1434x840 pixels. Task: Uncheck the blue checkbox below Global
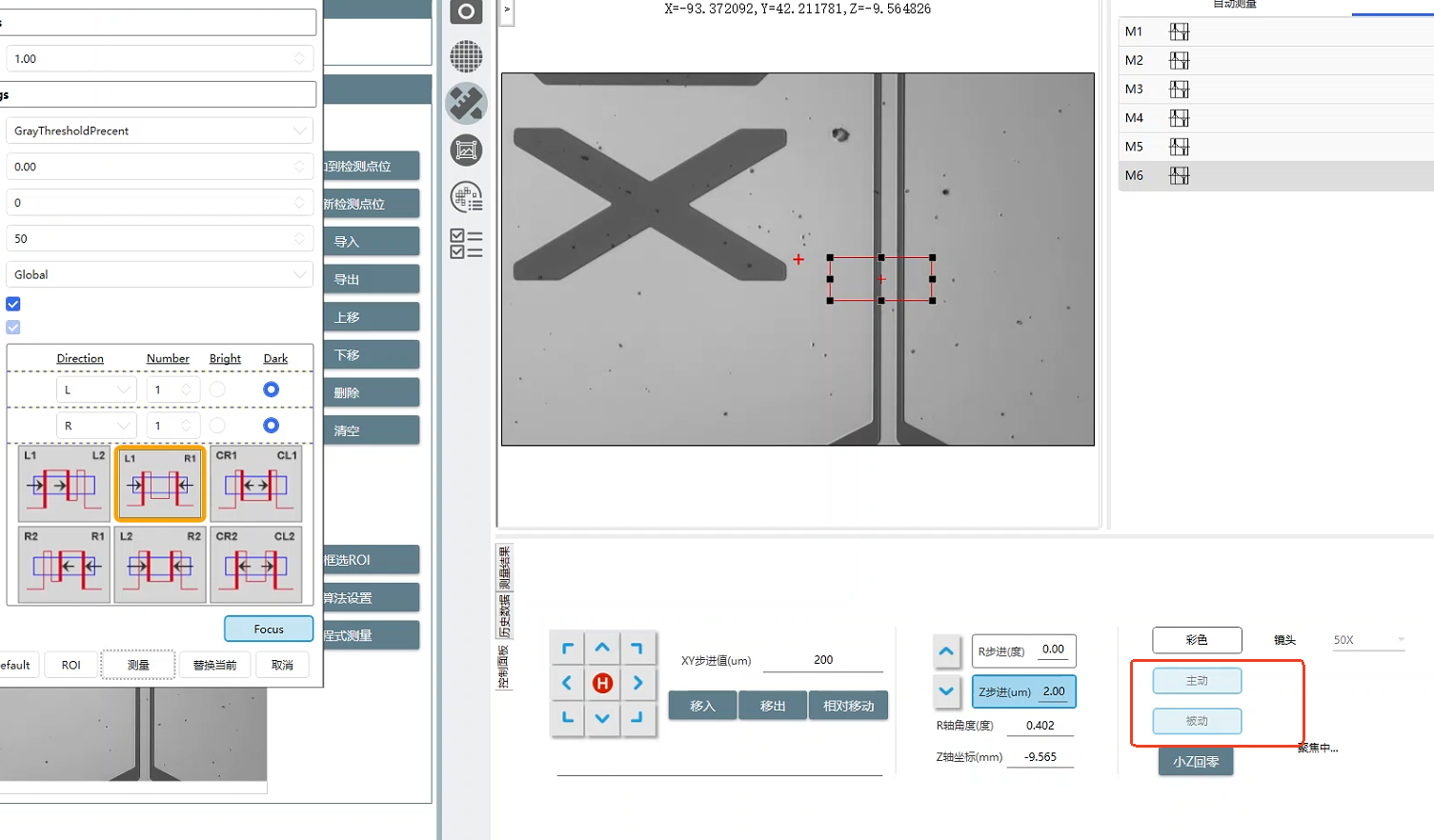13,304
